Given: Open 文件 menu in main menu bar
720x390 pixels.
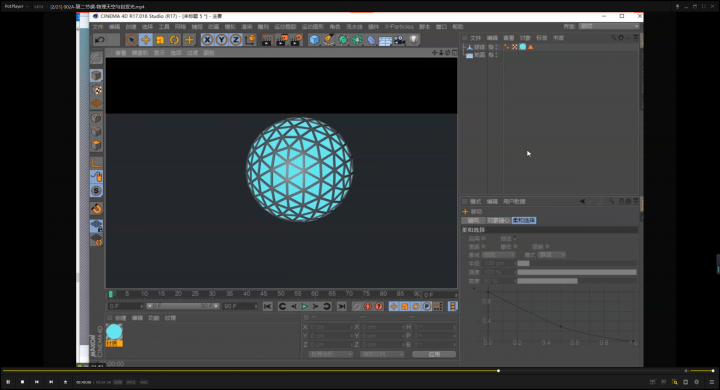Looking at the screenshot, I should point(98,27).
